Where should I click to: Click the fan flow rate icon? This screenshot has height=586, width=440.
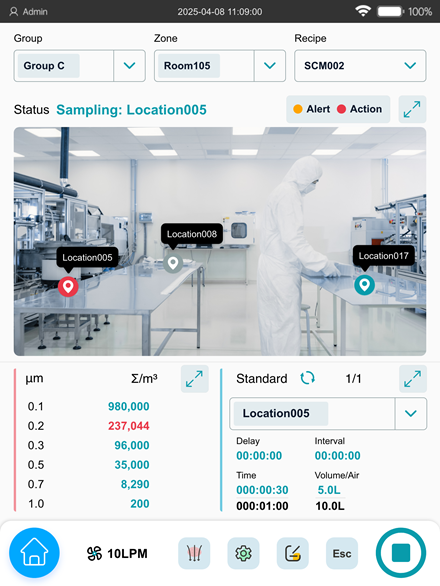tap(94, 553)
